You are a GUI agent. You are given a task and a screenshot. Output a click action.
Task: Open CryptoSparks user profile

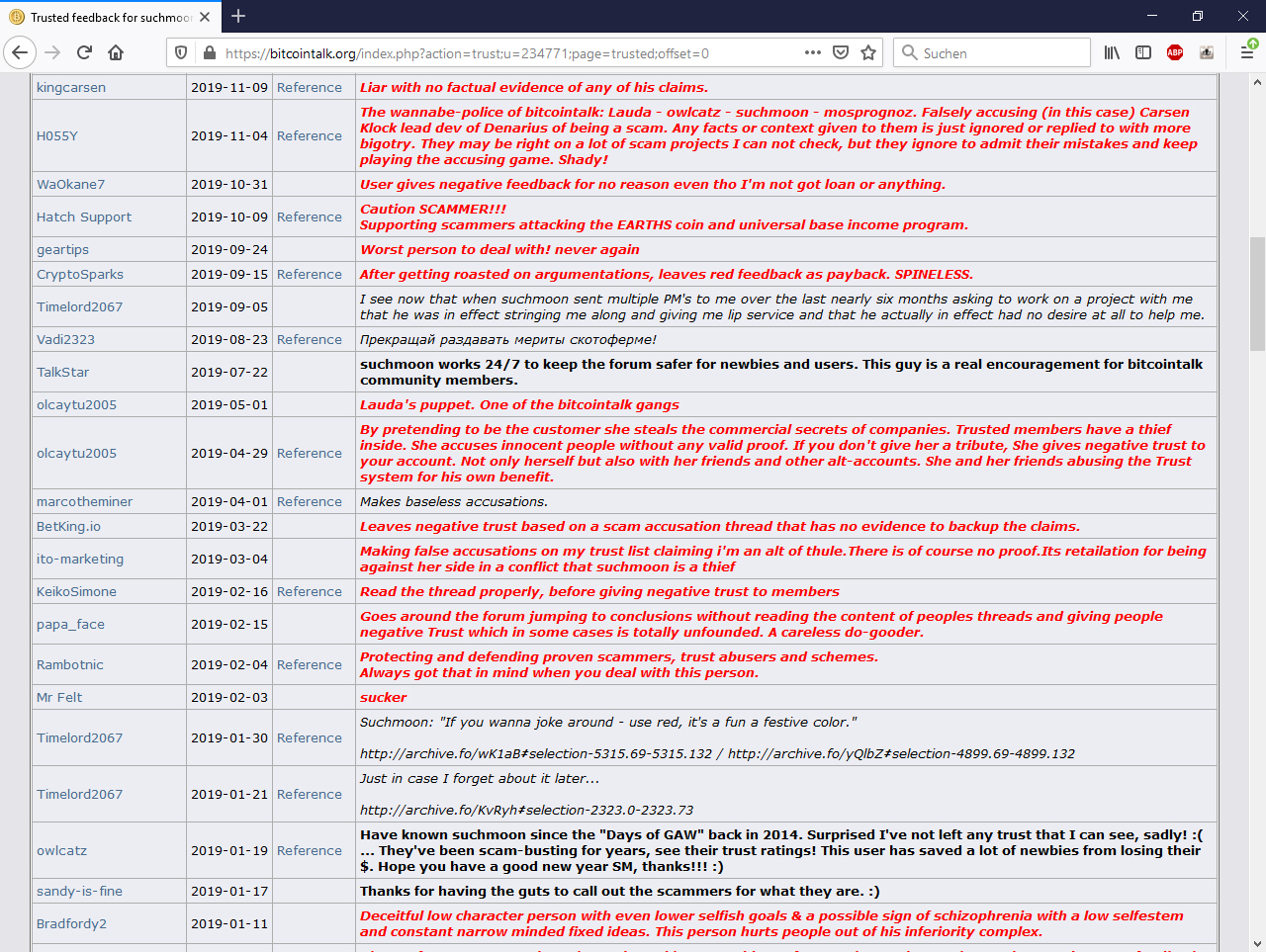(x=80, y=274)
